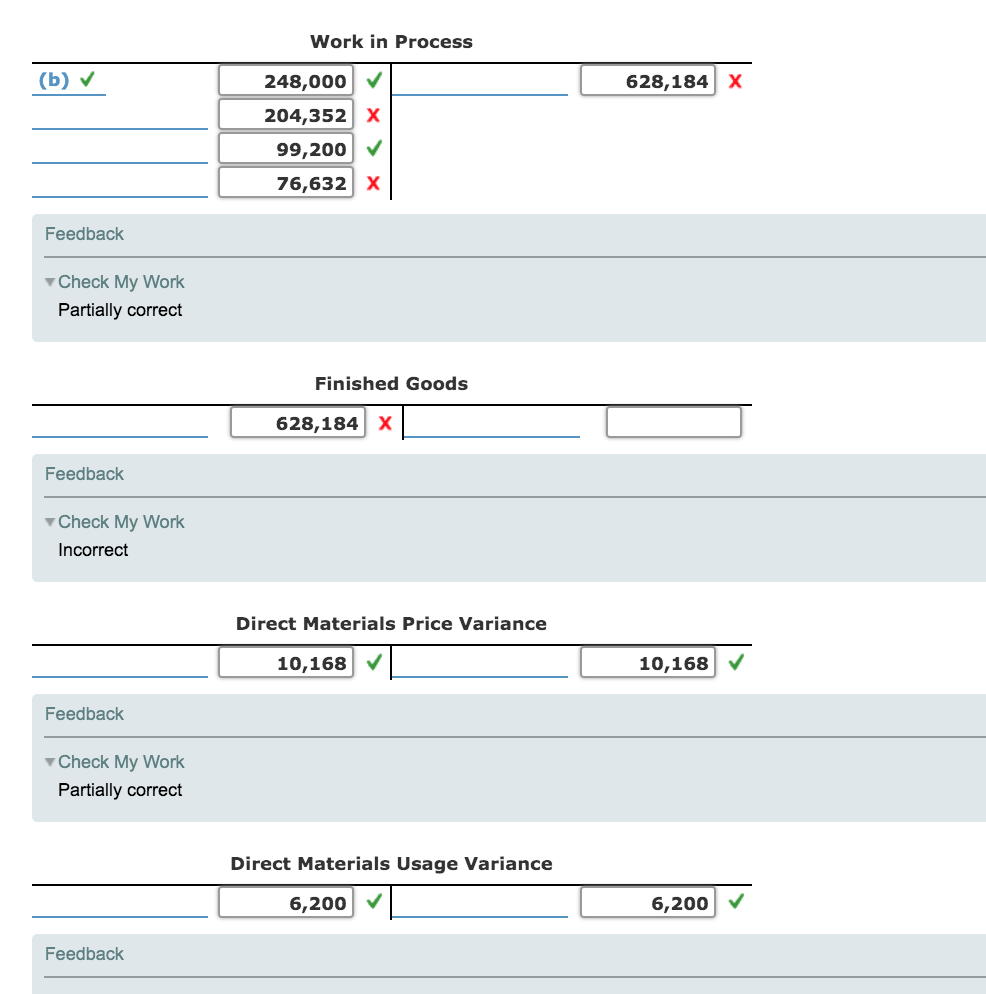
Task: Click the checkmark beside the debit 6,200 entry
Action: (373, 902)
